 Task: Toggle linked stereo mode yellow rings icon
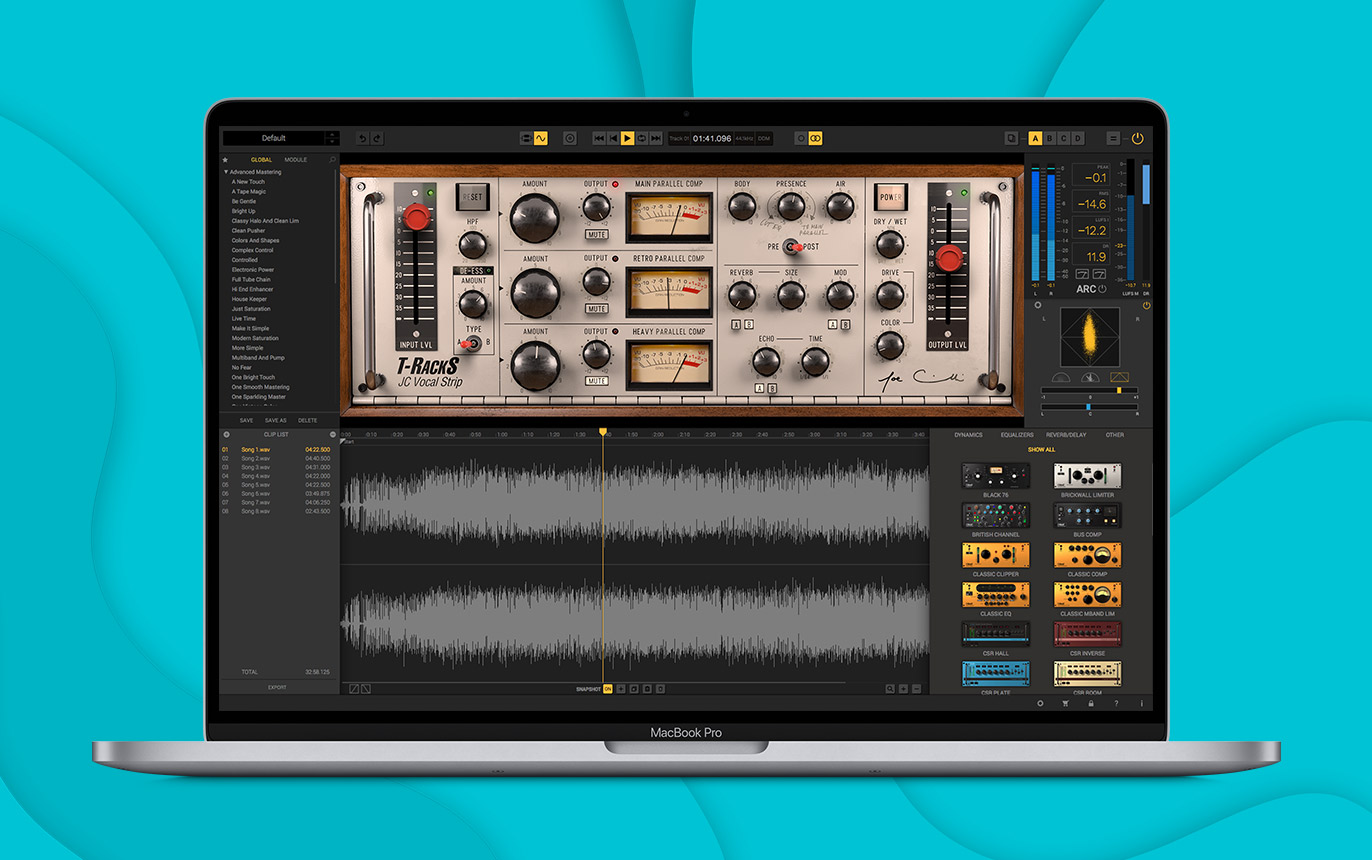tap(814, 138)
